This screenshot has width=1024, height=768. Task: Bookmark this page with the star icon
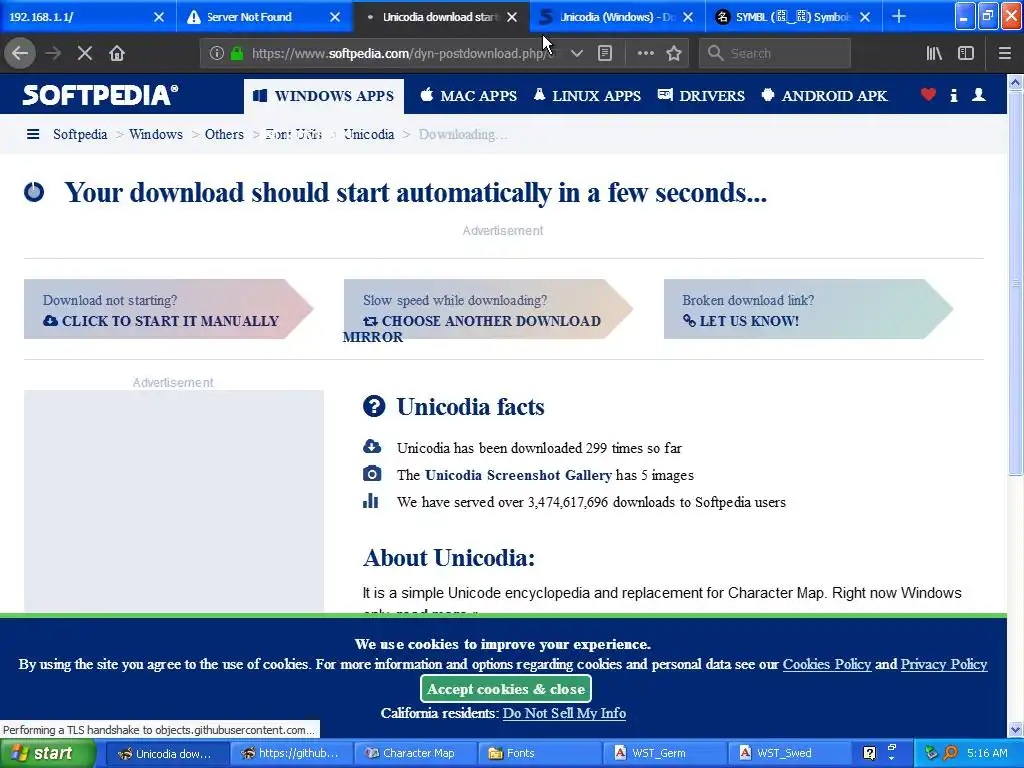(674, 53)
